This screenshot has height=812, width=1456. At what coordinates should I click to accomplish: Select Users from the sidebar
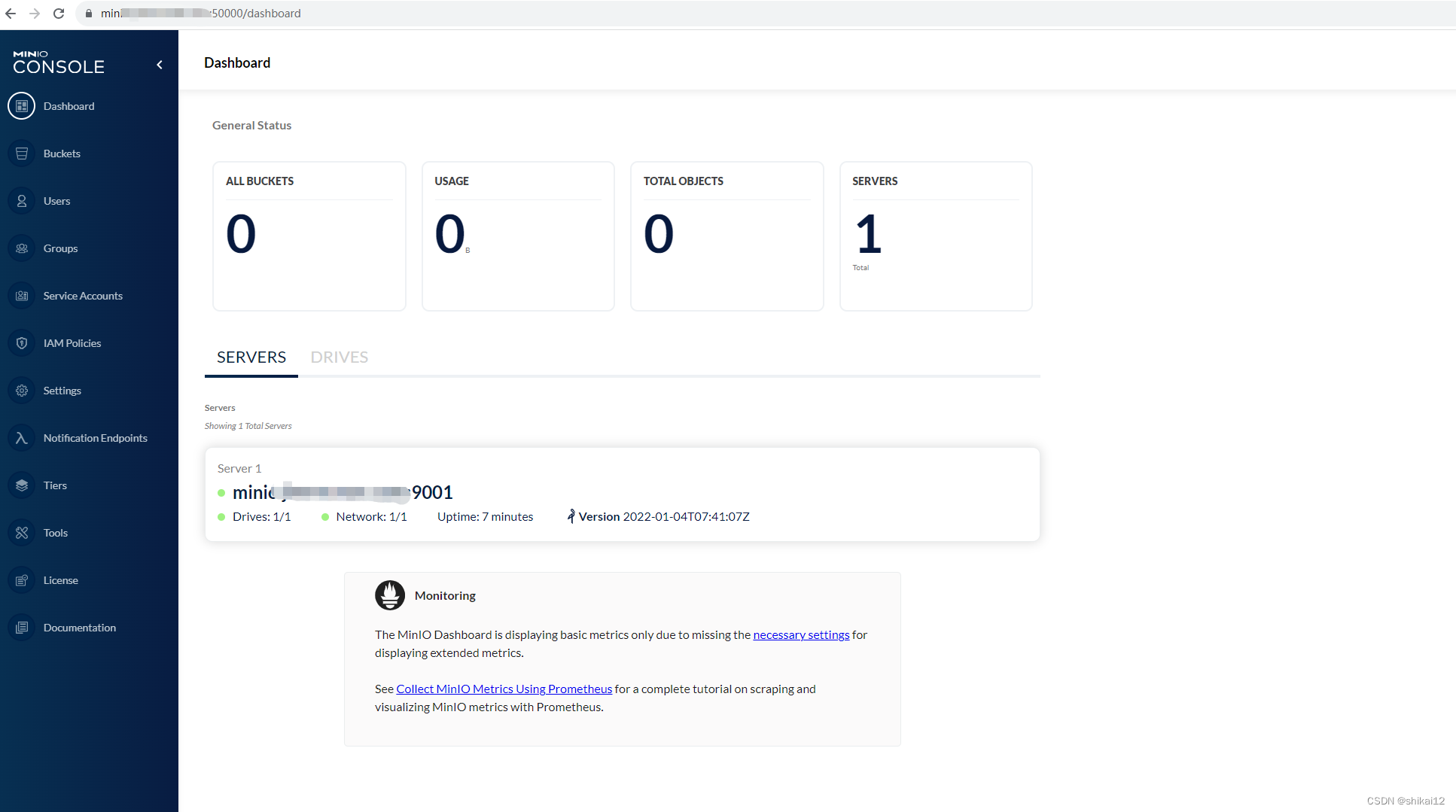point(57,200)
